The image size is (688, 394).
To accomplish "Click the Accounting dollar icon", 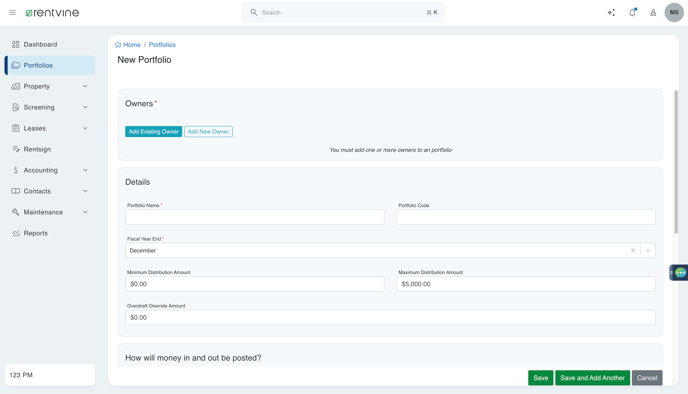I will pos(16,170).
